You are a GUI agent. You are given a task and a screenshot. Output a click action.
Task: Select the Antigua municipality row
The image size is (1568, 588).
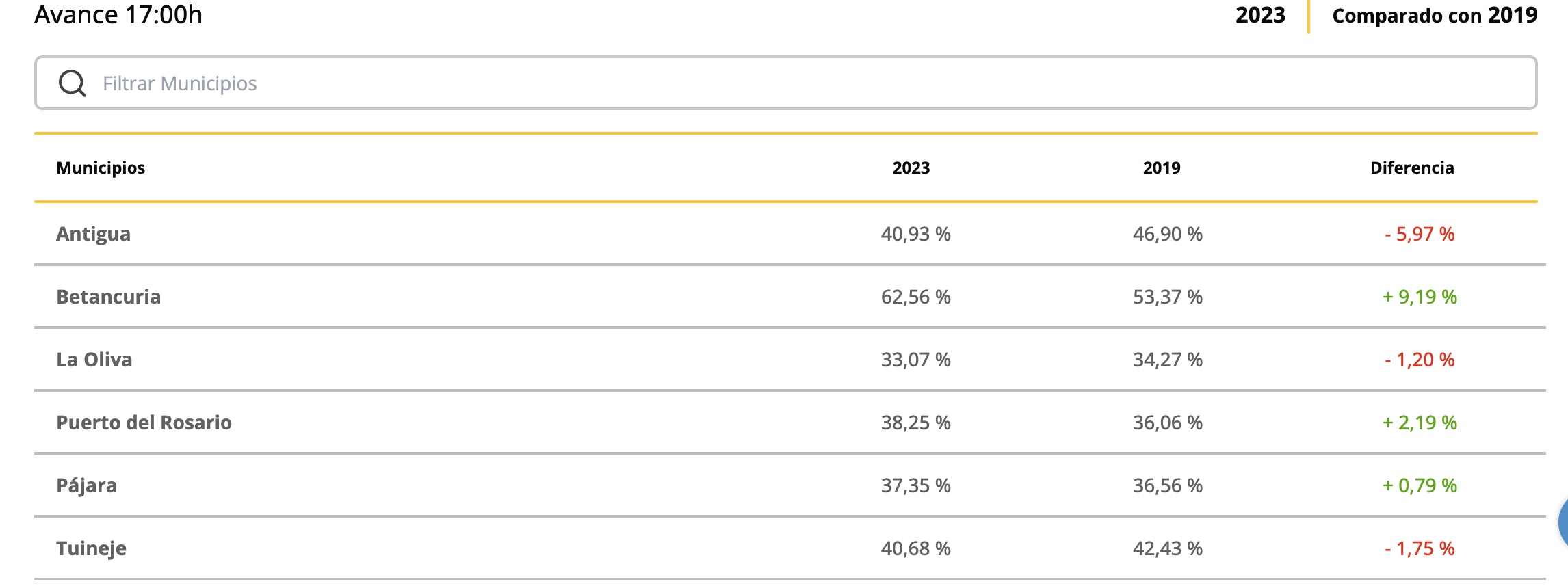click(789, 234)
